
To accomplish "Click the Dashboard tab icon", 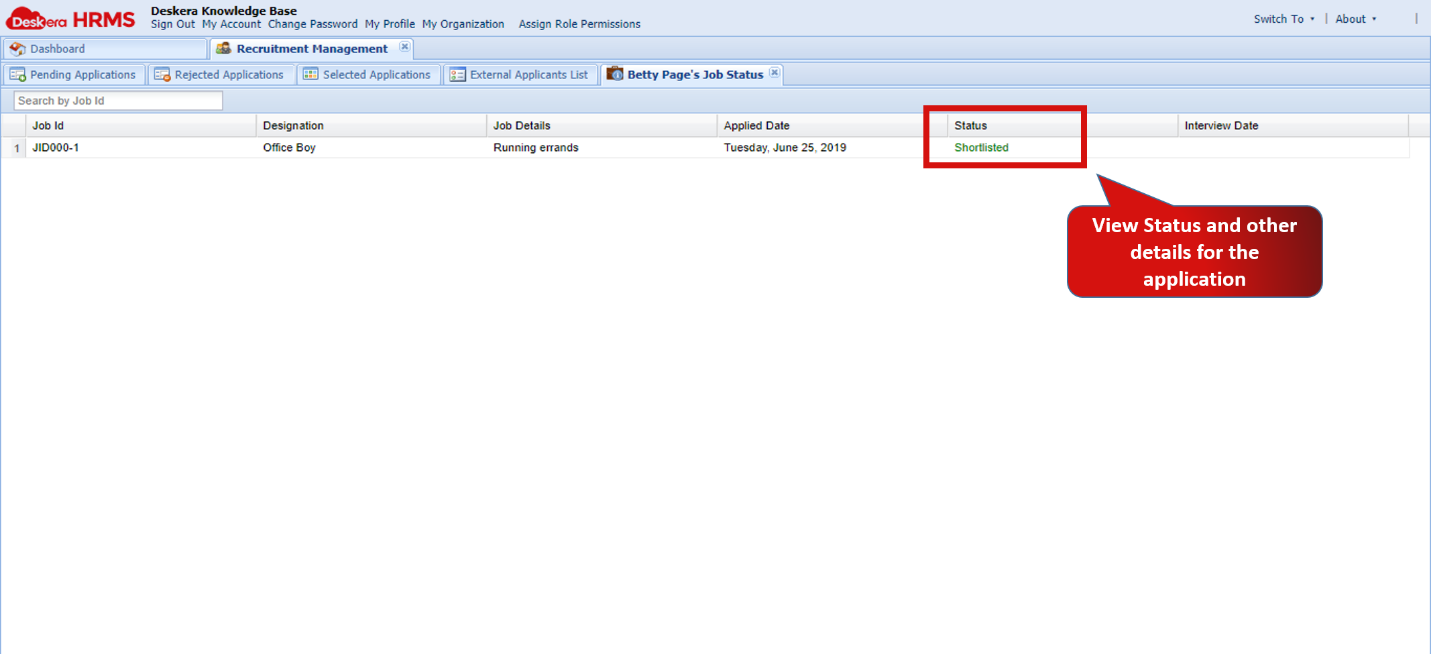I will 18,49.
